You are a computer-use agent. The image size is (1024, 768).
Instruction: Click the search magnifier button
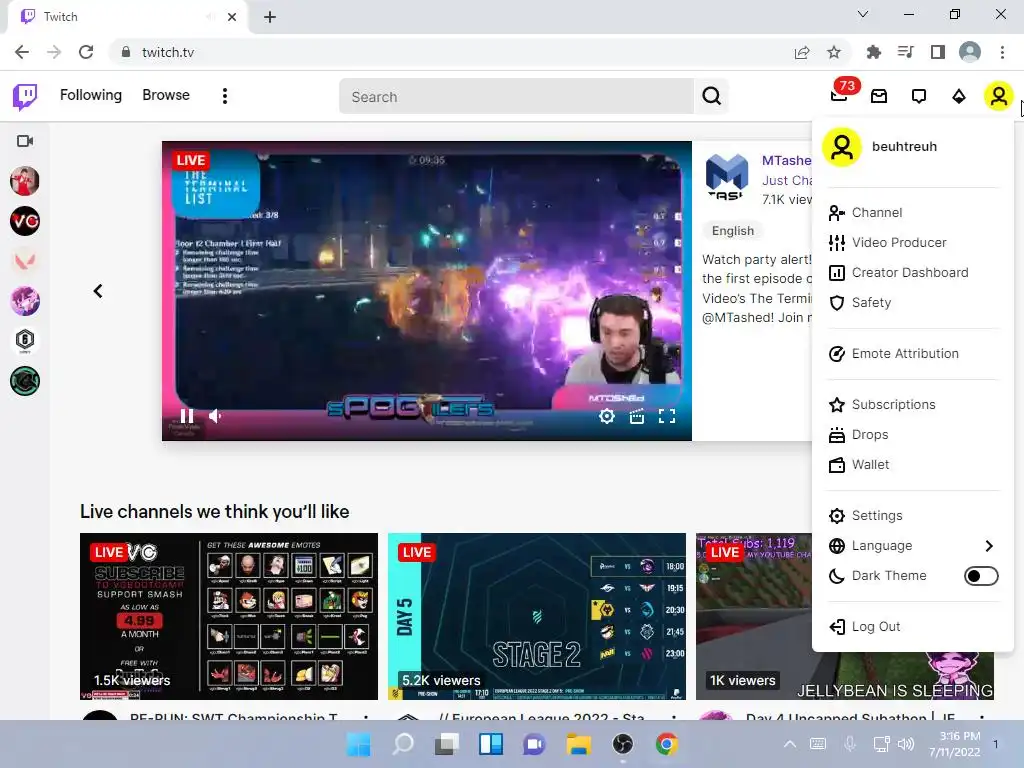[x=711, y=96]
